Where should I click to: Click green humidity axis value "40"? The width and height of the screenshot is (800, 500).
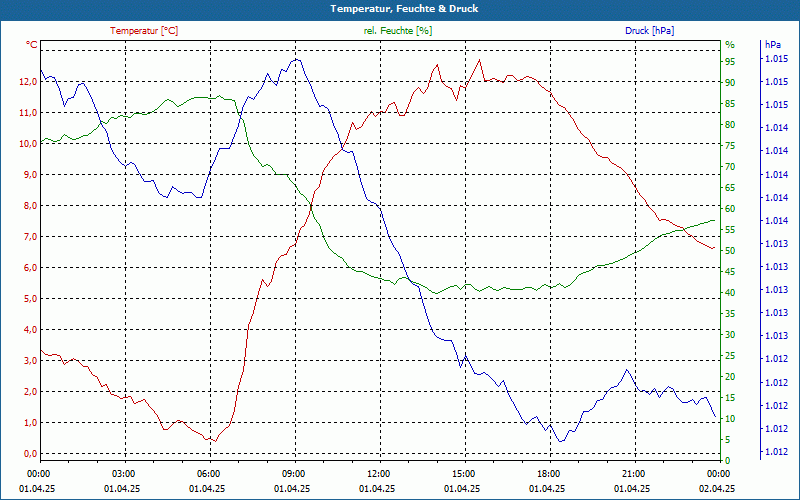tap(730, 293)
